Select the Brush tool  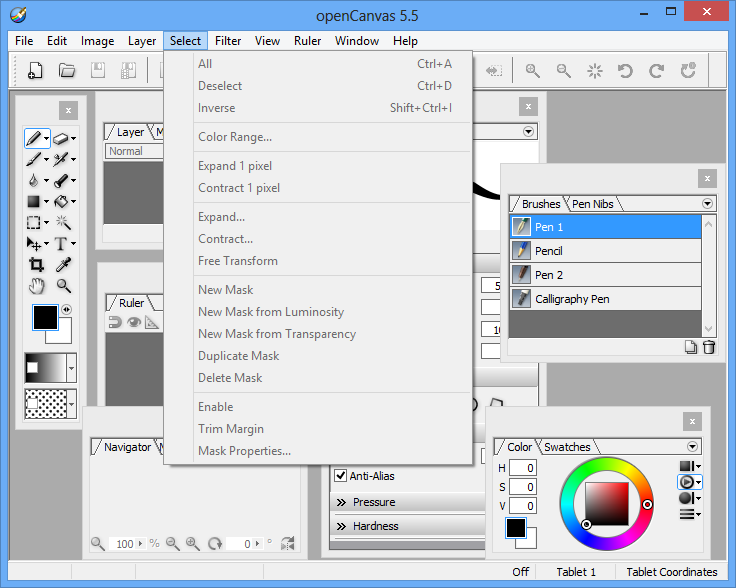click(x=33, y=159)
